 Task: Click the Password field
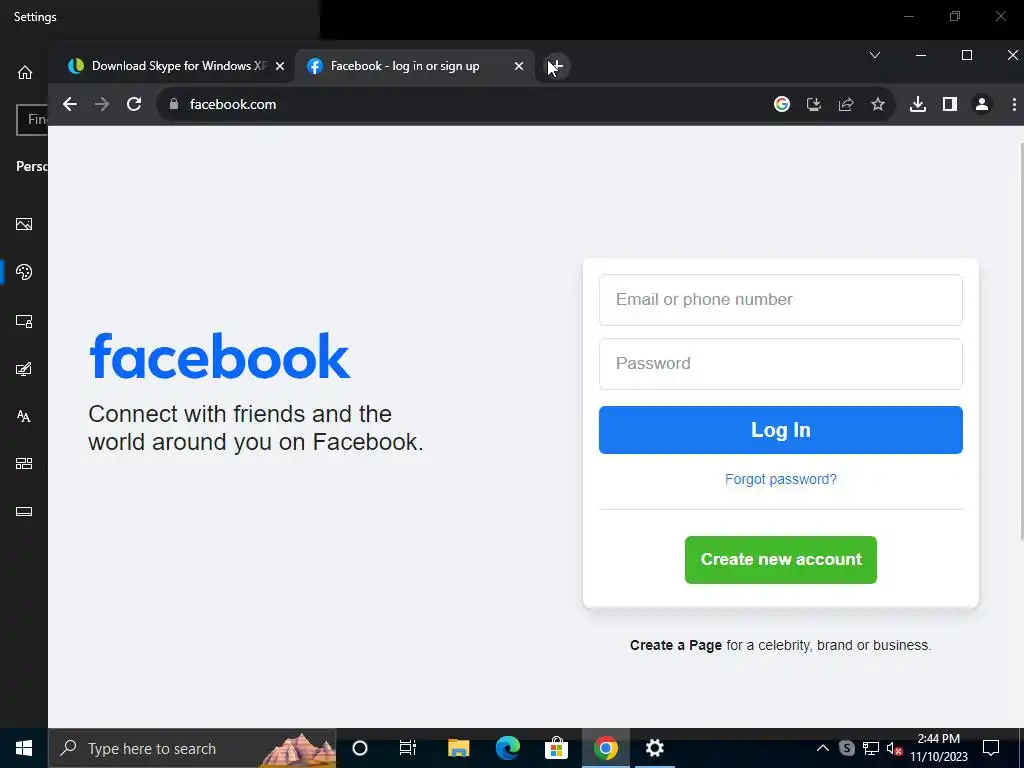pyautogui.click(x=780, y=364)
